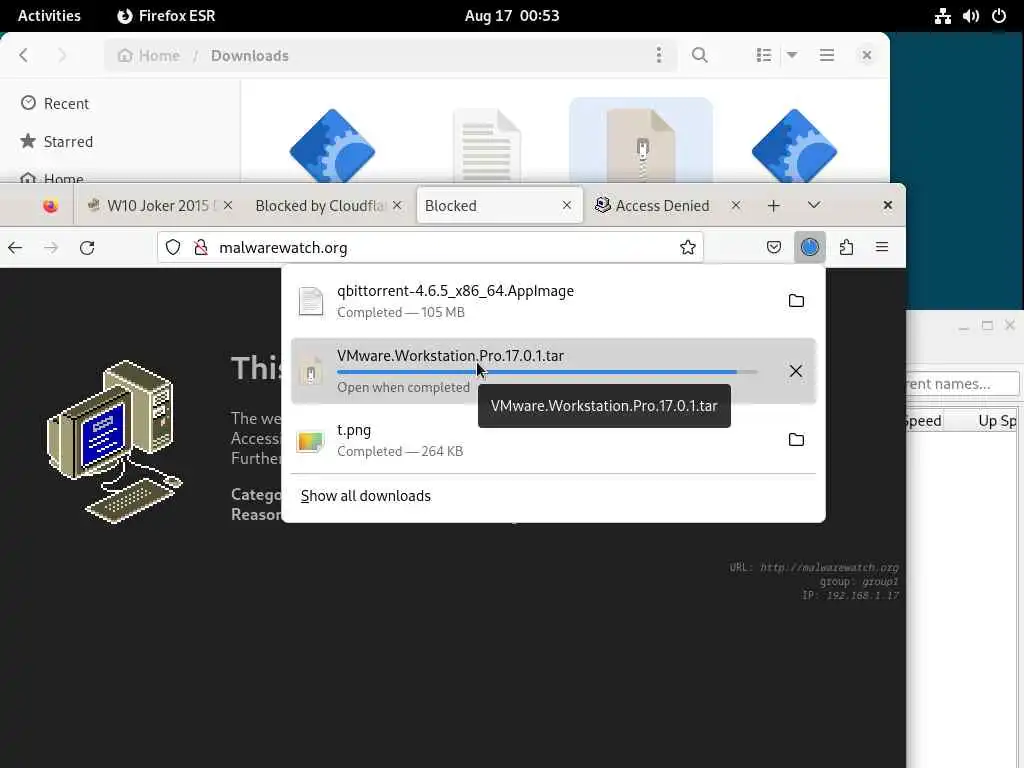Open the Firefox application hamburger menu
This screenshot has width=1024, height=768.
pyautogui.click(x=882, y=247)
